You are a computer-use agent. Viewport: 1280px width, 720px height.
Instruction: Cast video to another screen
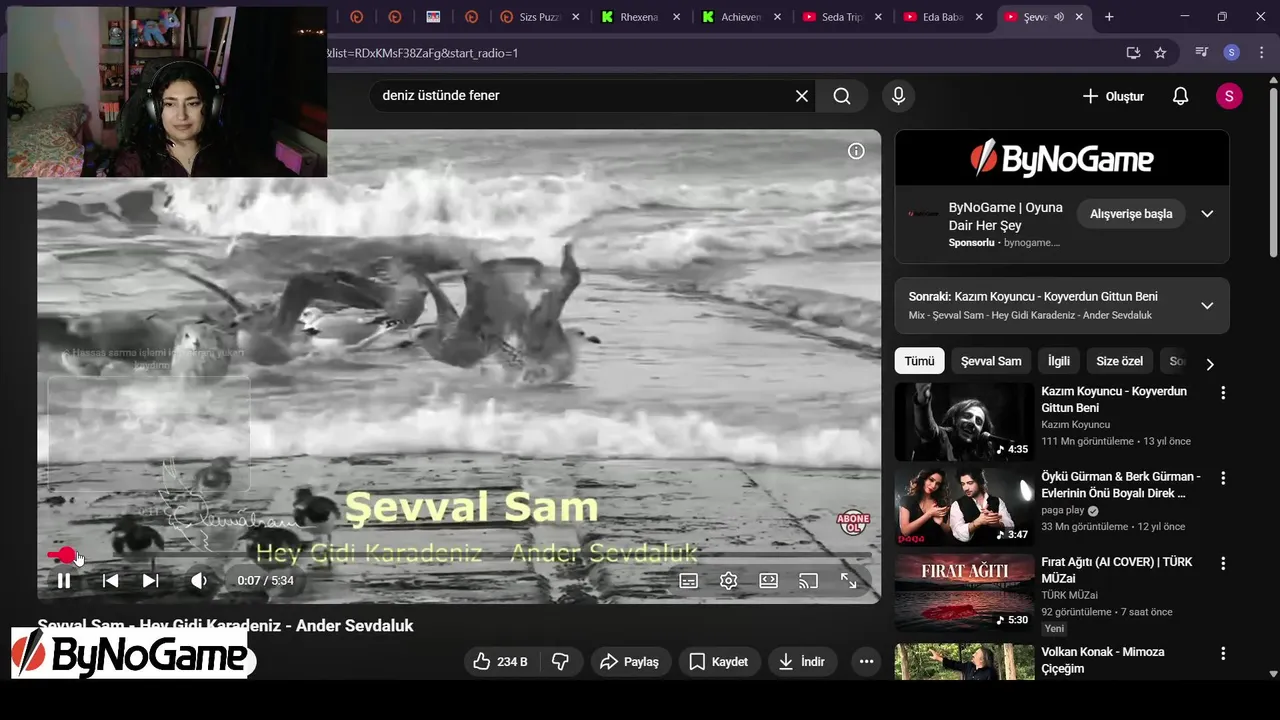(808, 581)
